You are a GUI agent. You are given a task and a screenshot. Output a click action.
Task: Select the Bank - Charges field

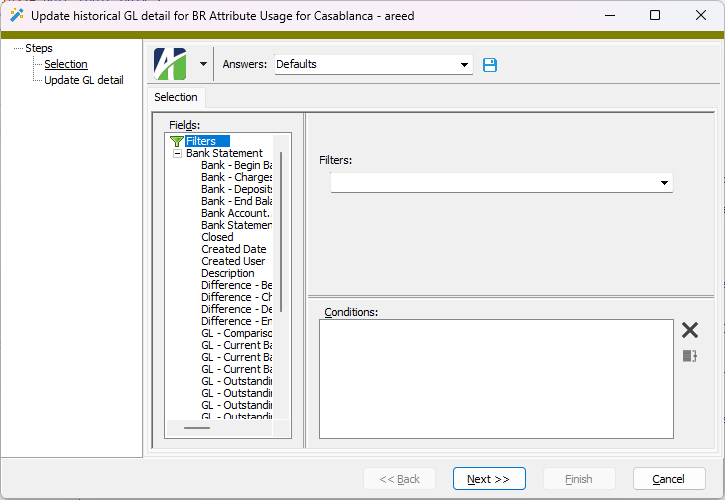point(236,177)
